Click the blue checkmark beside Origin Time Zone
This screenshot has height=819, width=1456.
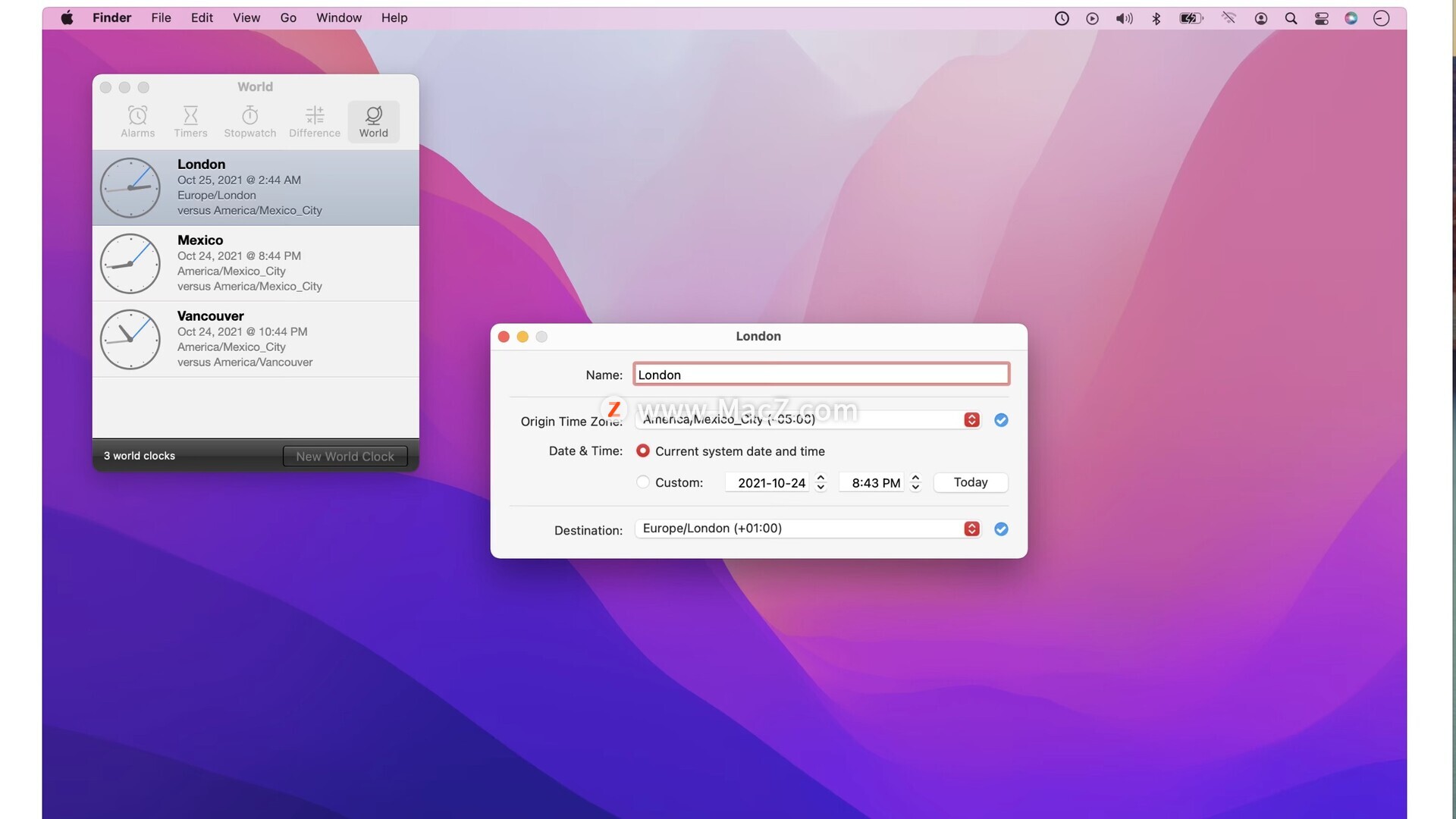1001,420
